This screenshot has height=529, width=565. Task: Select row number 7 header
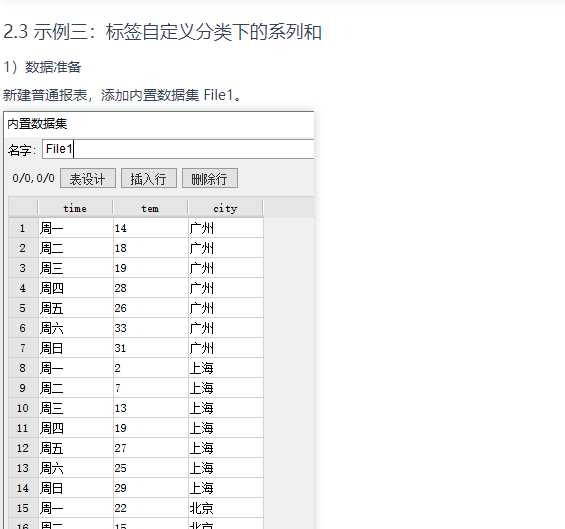[23, 348]
